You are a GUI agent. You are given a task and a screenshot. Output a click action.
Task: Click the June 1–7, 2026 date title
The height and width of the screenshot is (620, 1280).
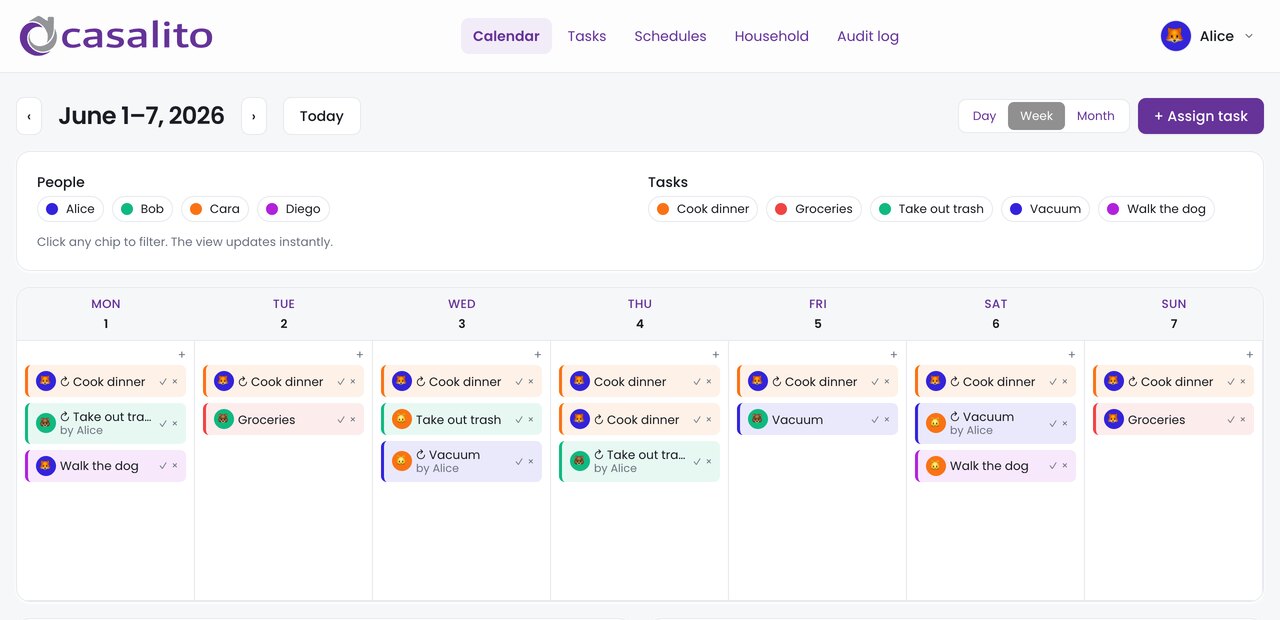point(141,116)
